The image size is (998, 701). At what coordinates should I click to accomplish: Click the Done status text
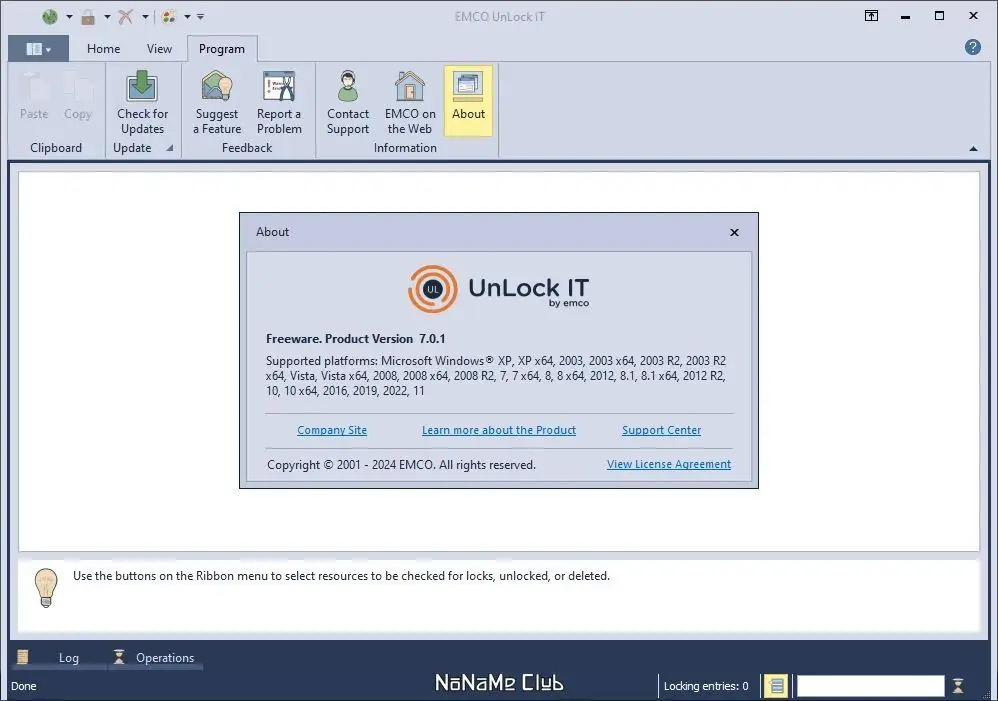(x=24, y=686)
